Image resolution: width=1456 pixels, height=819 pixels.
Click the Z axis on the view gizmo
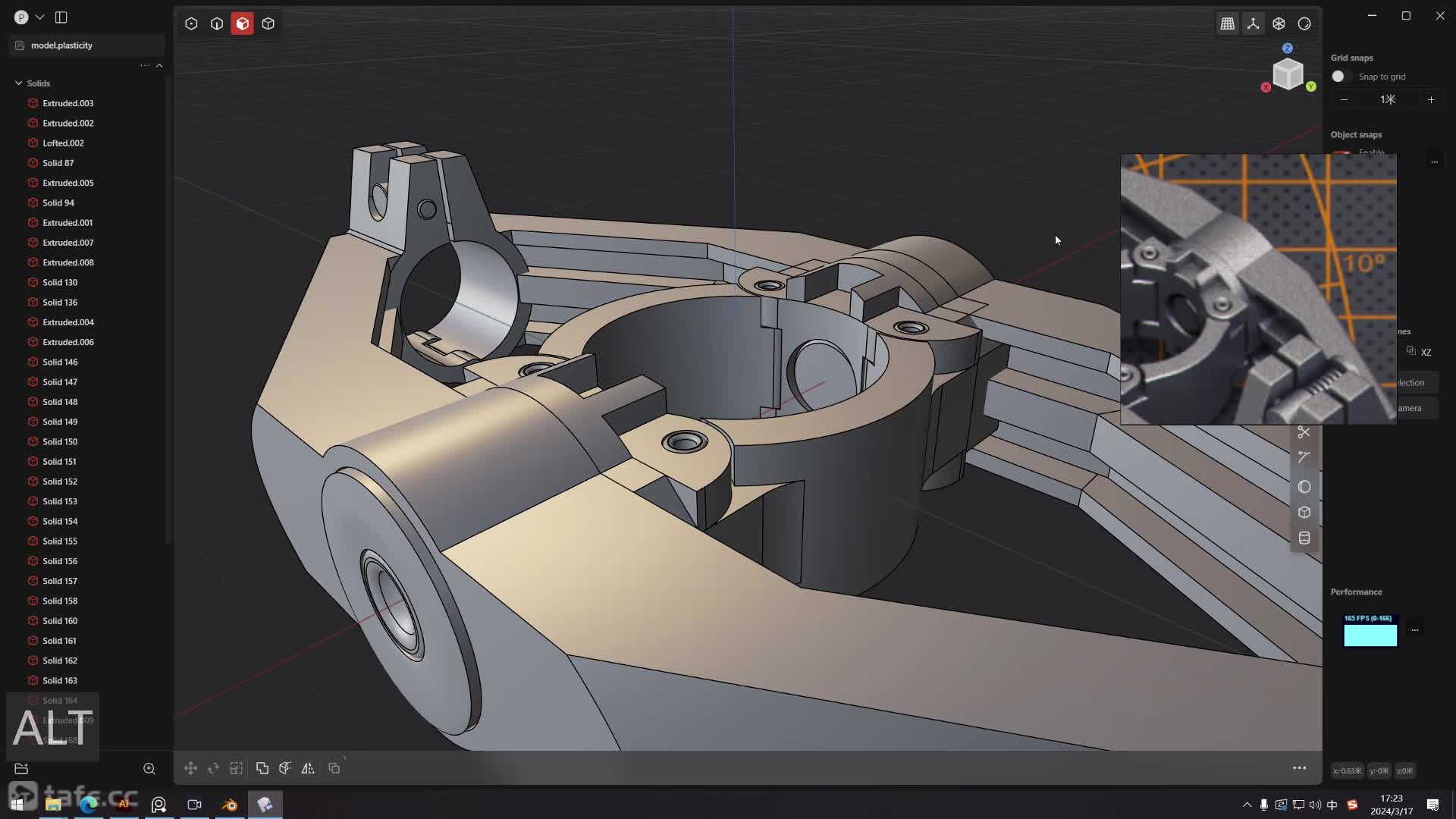[1288, 48]
